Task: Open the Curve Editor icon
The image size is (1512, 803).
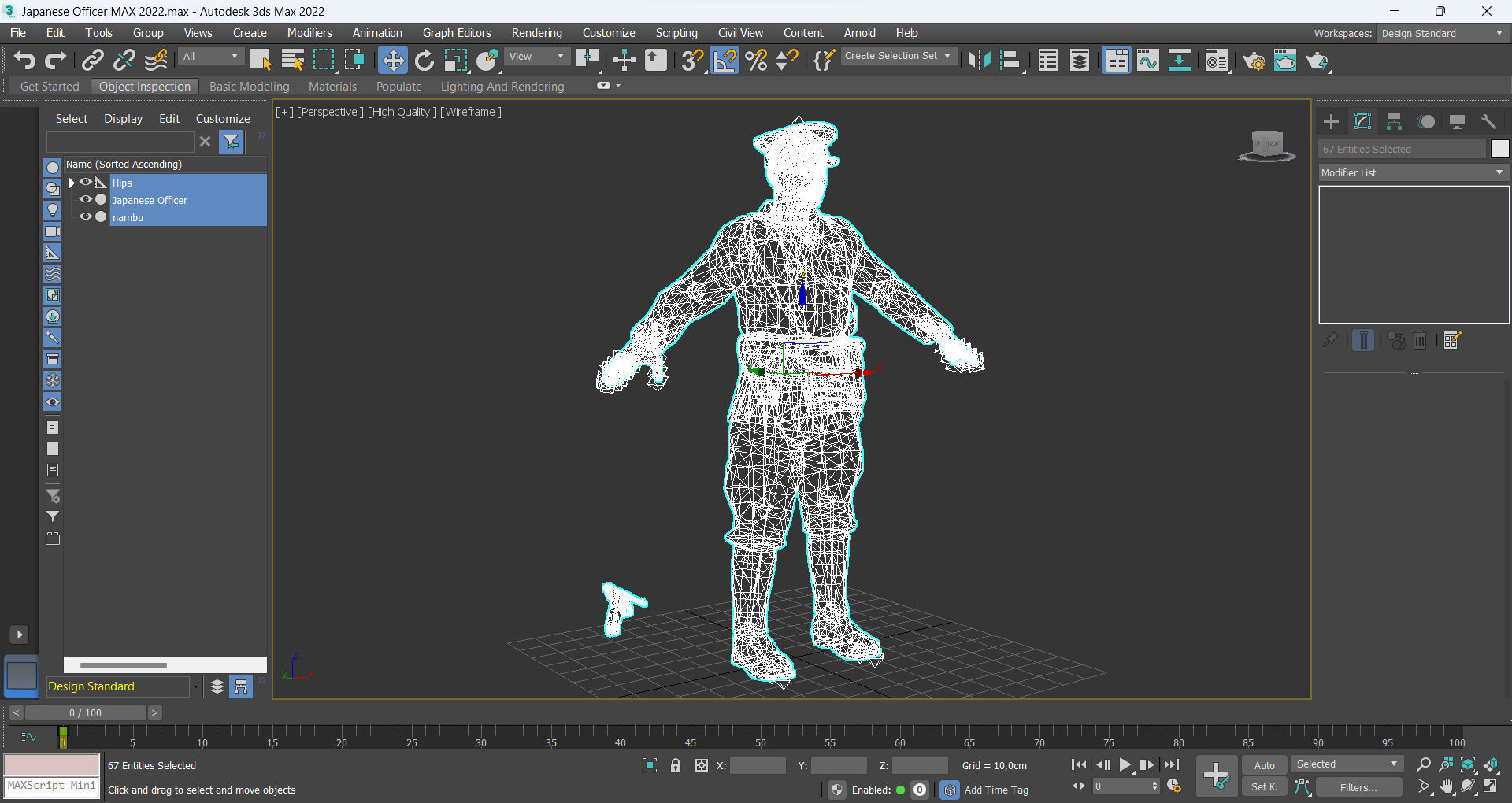Action: pos(1148,61)
